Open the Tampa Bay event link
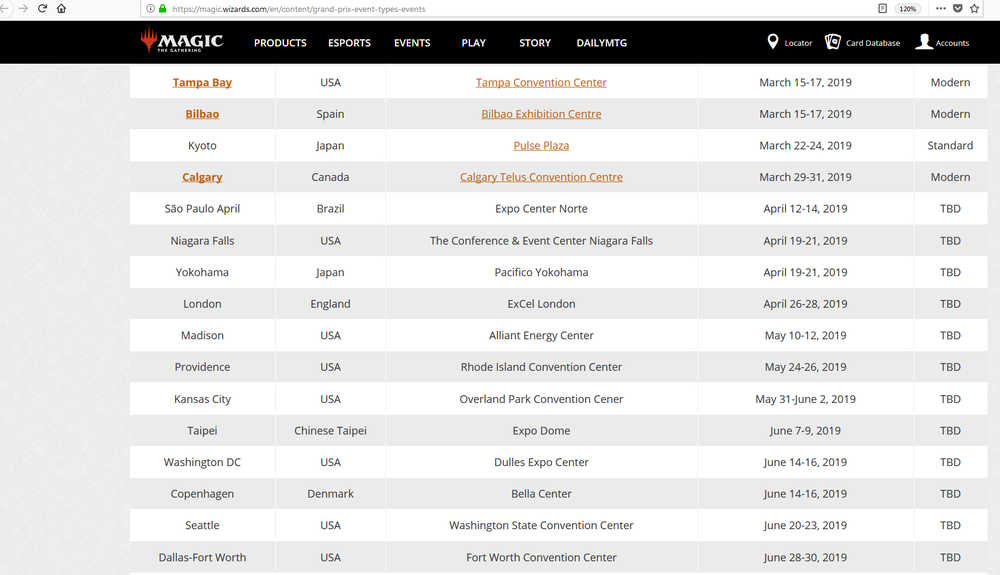1000x575 pixels. point(202,83)
